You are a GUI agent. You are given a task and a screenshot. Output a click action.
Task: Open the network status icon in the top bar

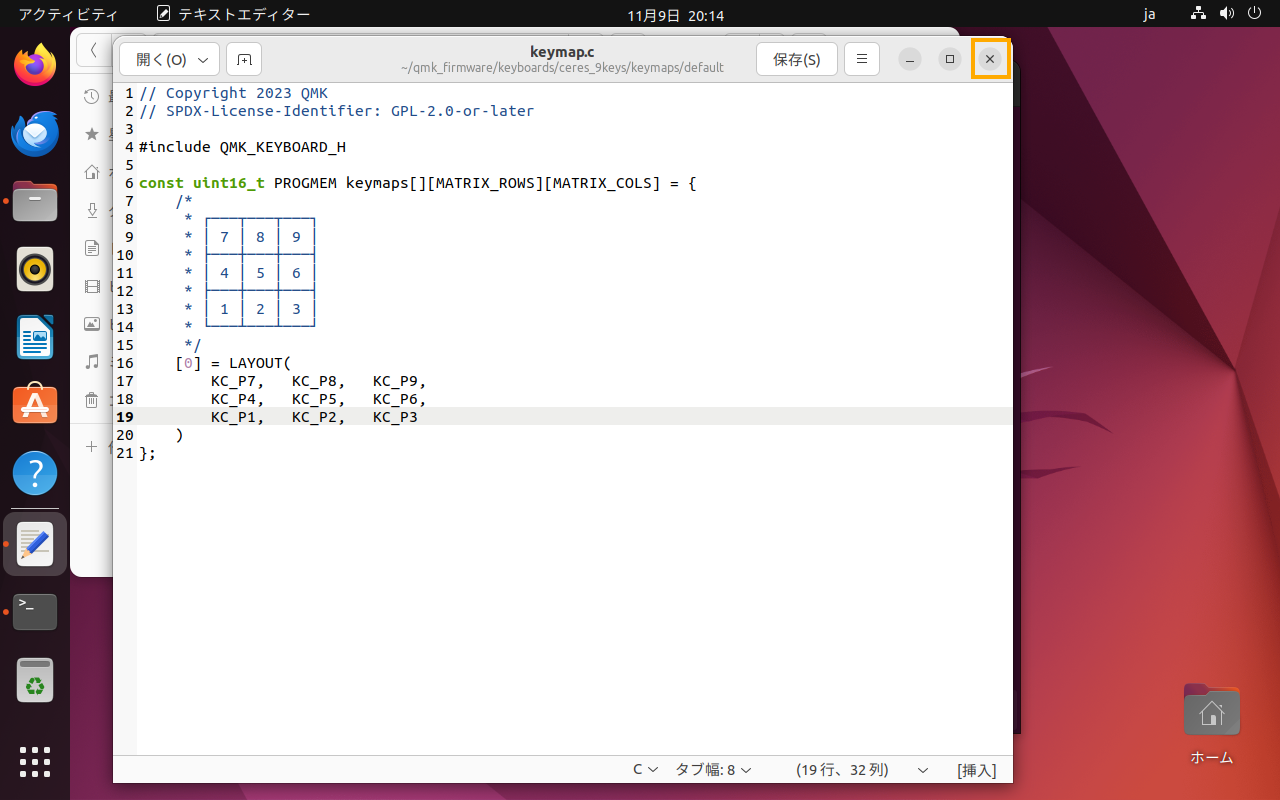(x=1199, y=15)
